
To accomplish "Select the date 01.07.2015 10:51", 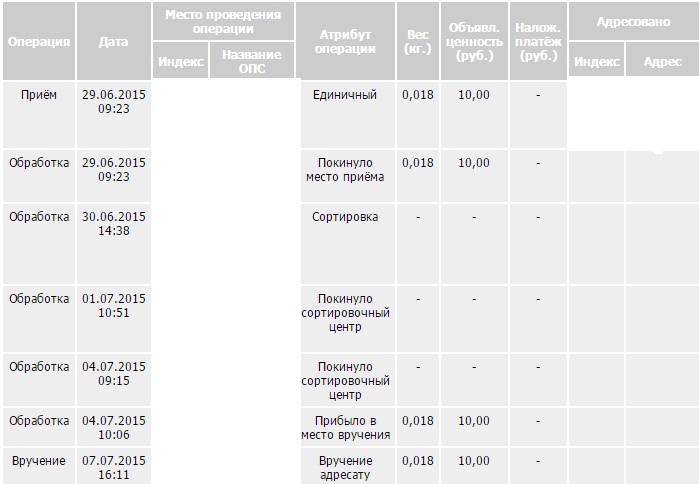I will tap(113, 306).
